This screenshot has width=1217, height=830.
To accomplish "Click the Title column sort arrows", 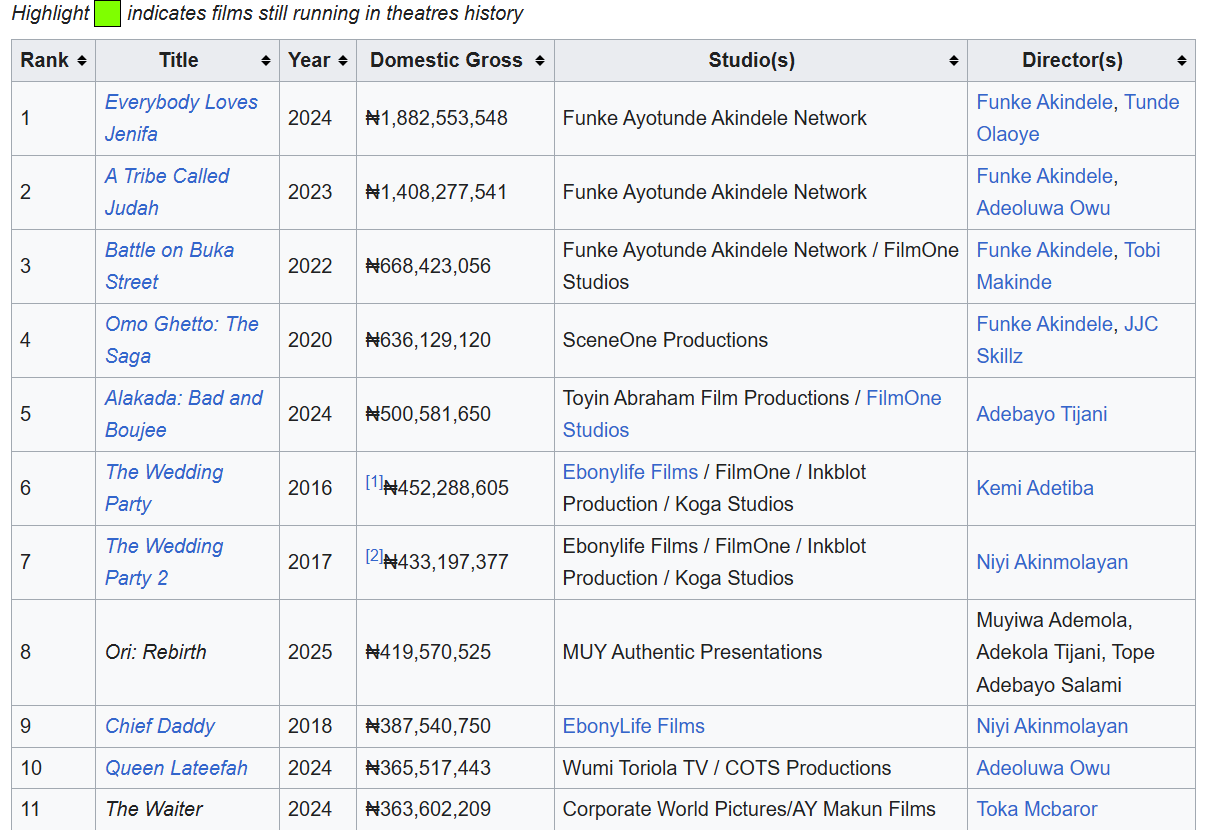I will (266, 61).
